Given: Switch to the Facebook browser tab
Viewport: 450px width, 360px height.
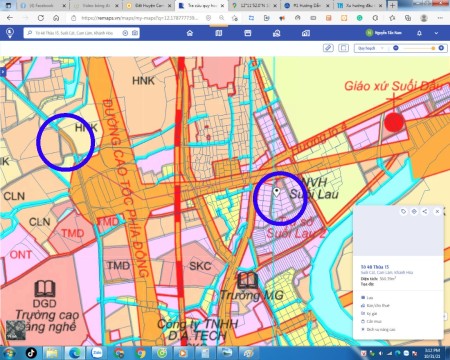Looking at the screenshot, I should coord(41,6).
